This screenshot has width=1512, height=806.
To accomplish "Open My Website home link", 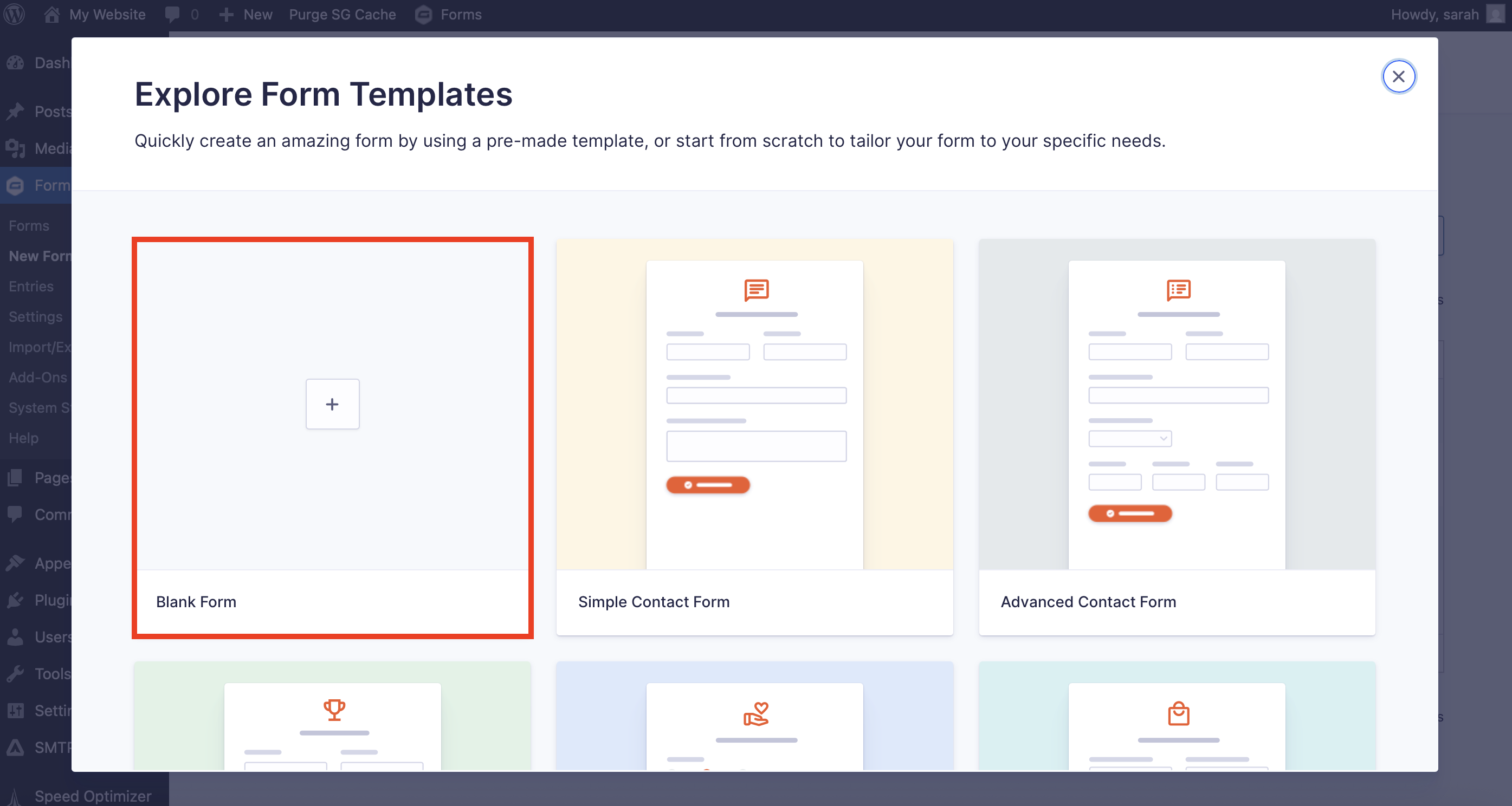I will pyautogui.click(x=94, y=14).
